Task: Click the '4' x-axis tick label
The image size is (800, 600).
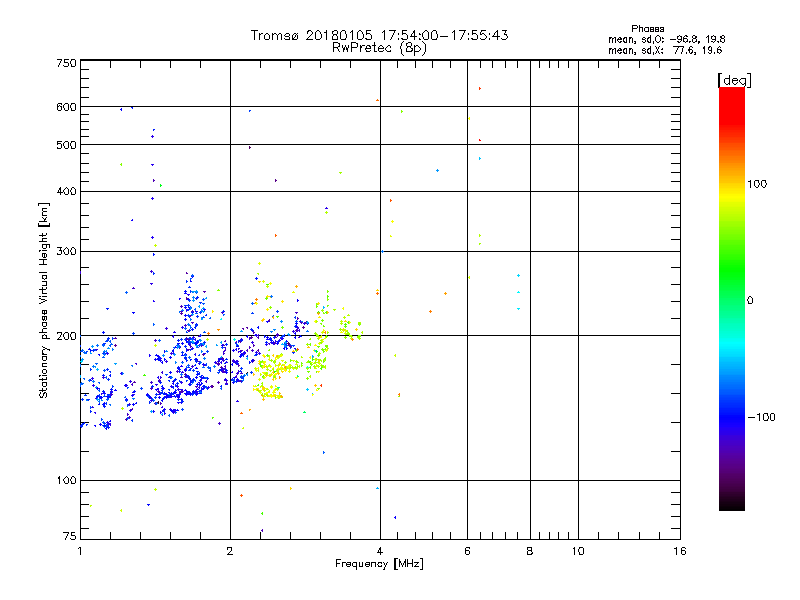Action: [x=380, y=551]
